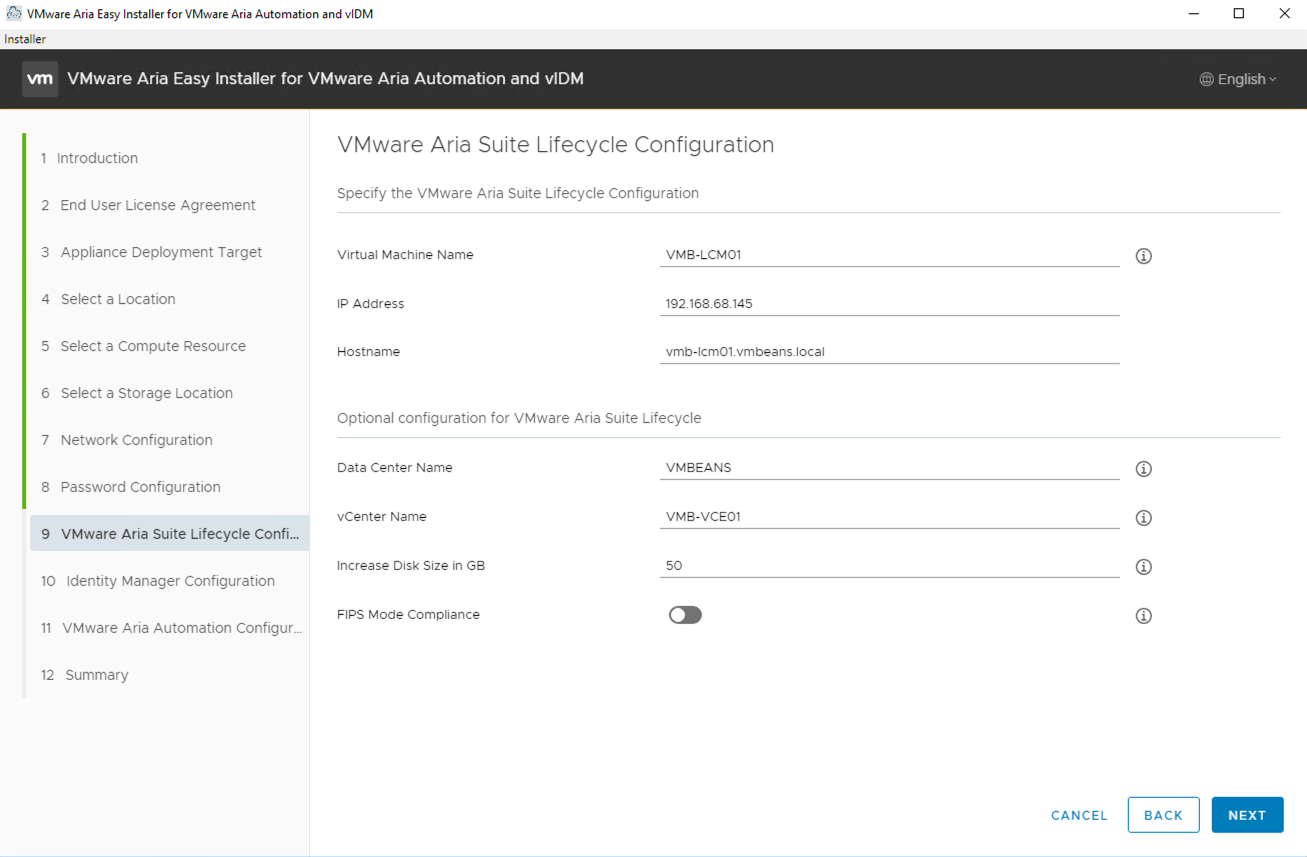Click the 'Increase Disk Size in GB' label

[x=411, y=566]
